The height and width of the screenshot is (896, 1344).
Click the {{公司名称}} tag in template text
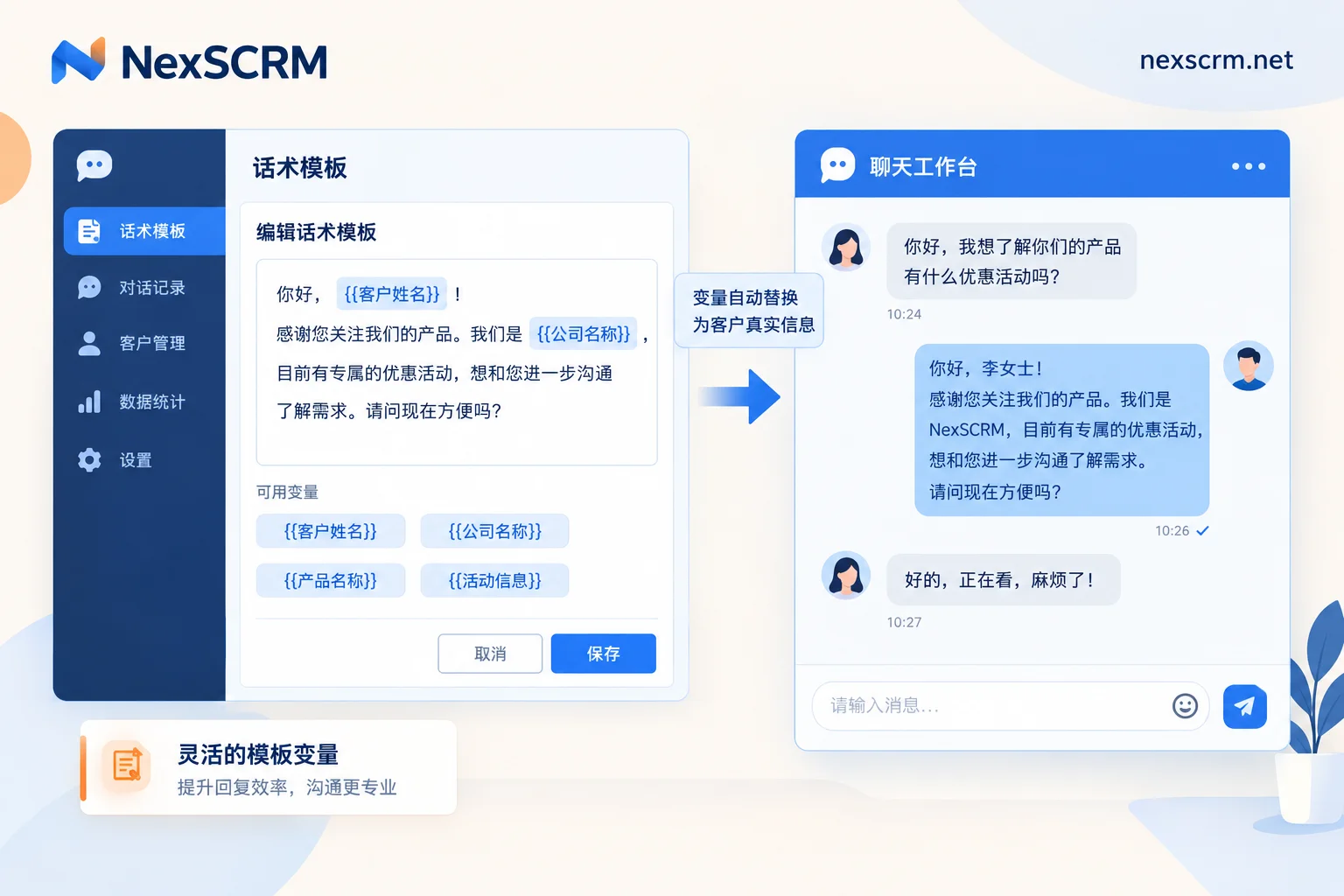[x=584, y=334]
